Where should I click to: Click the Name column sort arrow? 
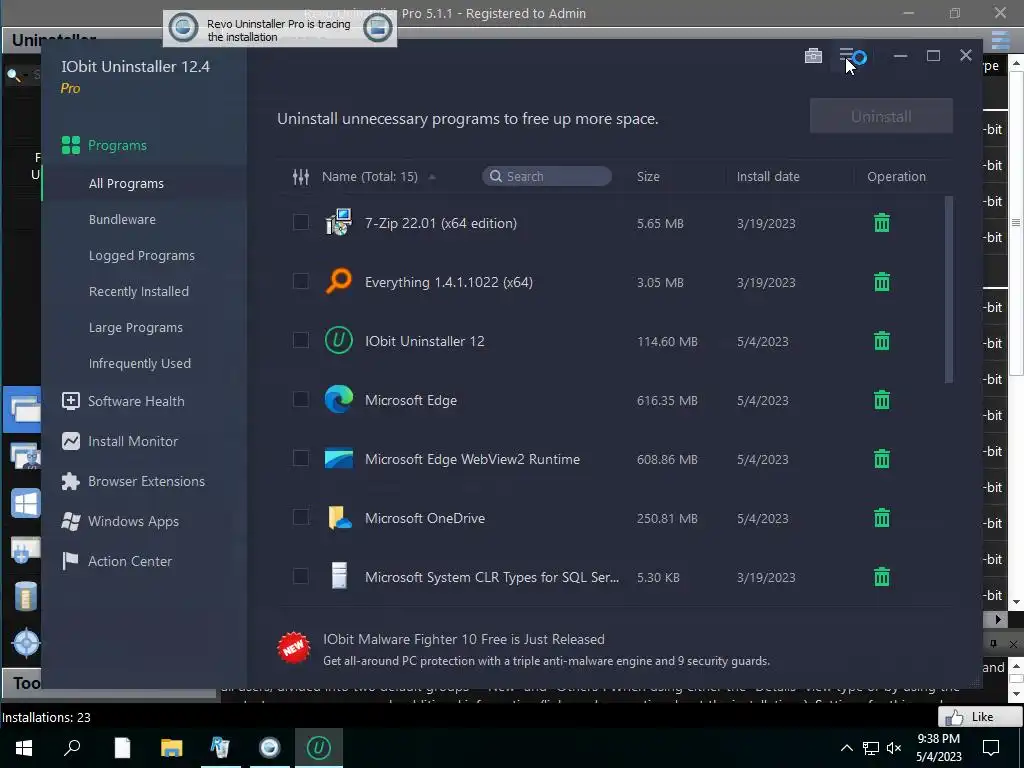click(x=432, y=176)
